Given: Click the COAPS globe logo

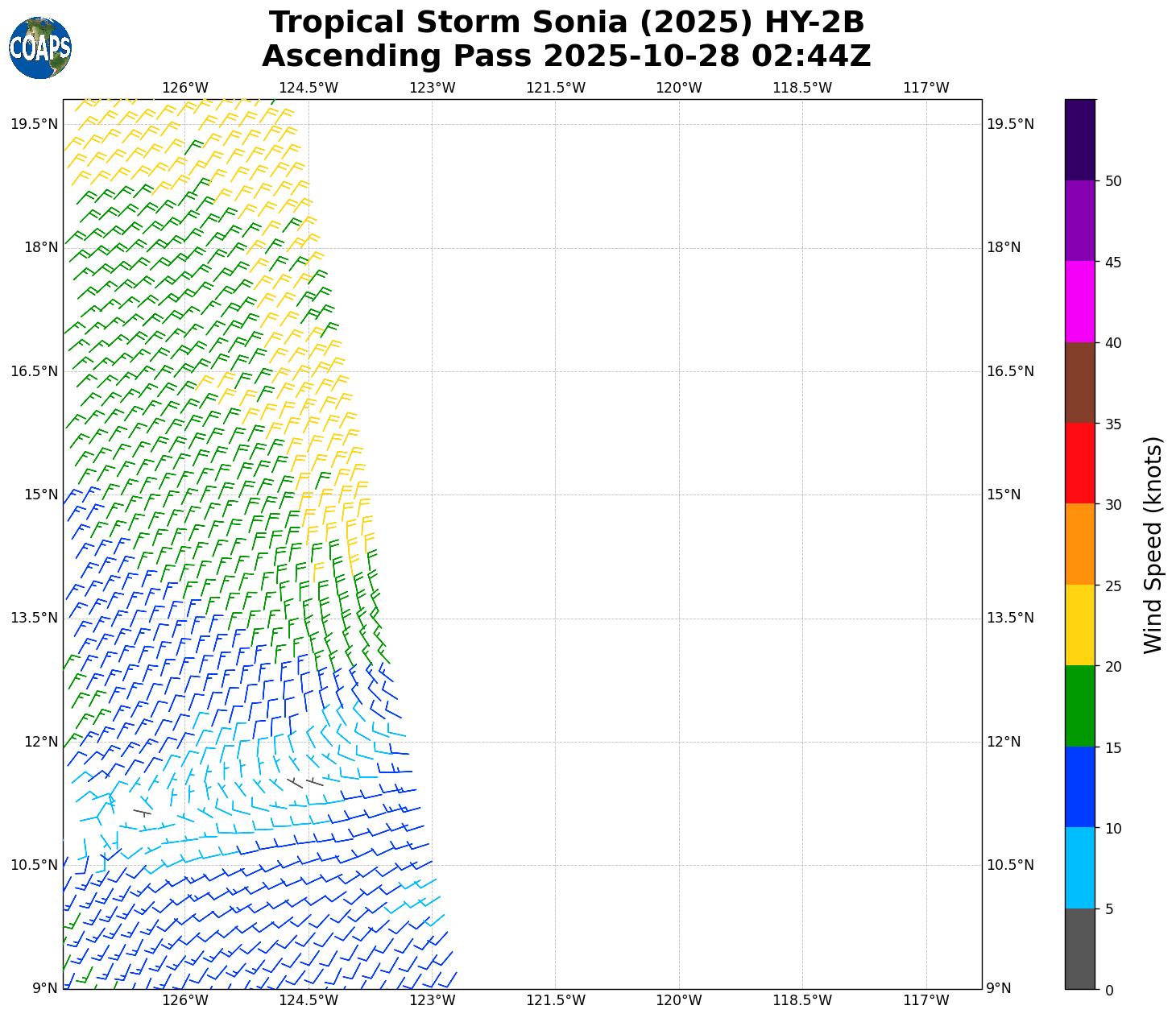Looking at the screenshot, I should pos(40,48).
